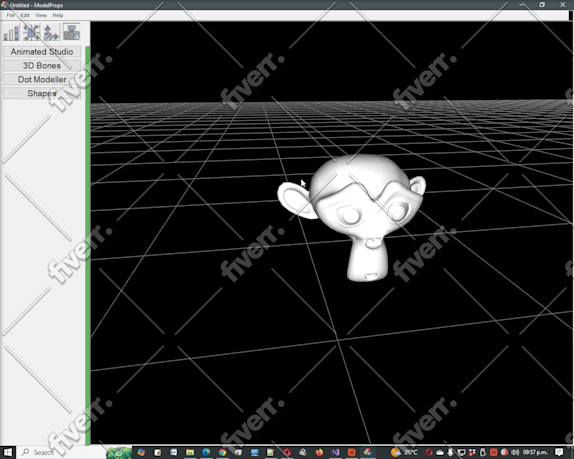Select the inward-arrows shrink tool icon
The height and width of the screenshot is (459, 574).
click(x=32, y=33)
